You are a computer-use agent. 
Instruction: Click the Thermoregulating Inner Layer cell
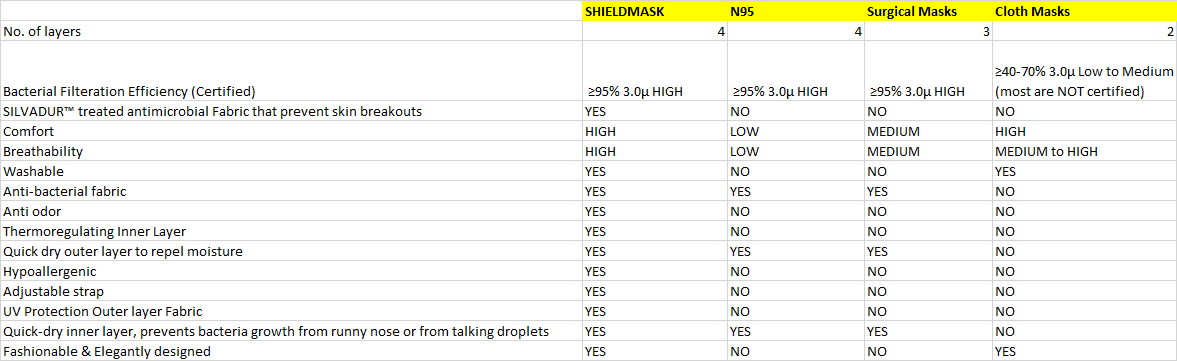click(x=292, y=231)
